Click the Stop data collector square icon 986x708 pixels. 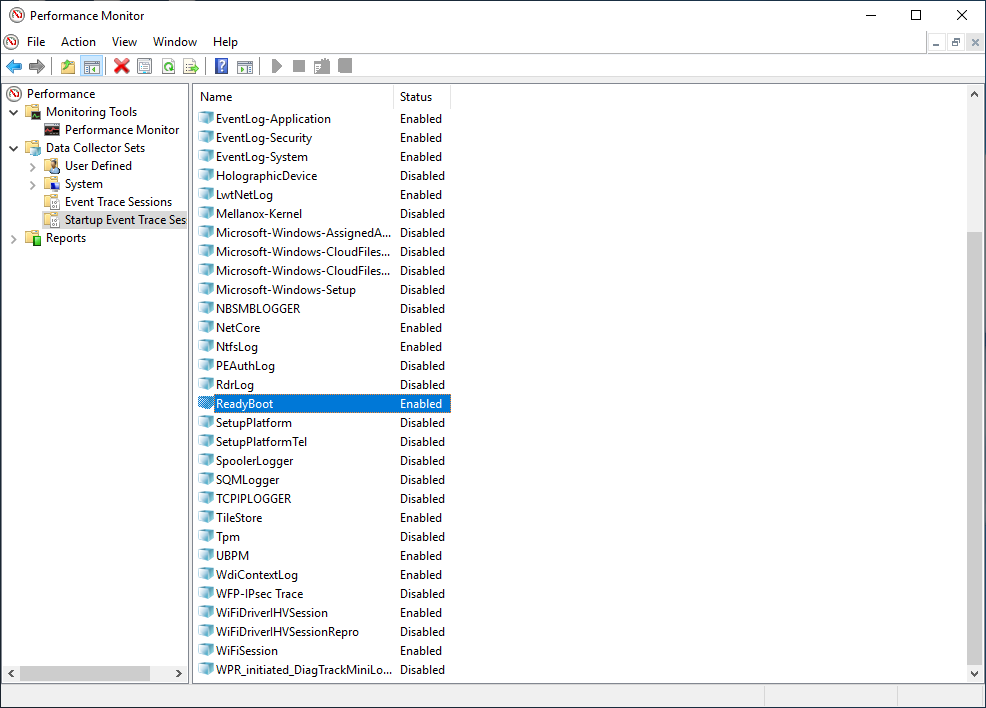[x=299, y=66]
